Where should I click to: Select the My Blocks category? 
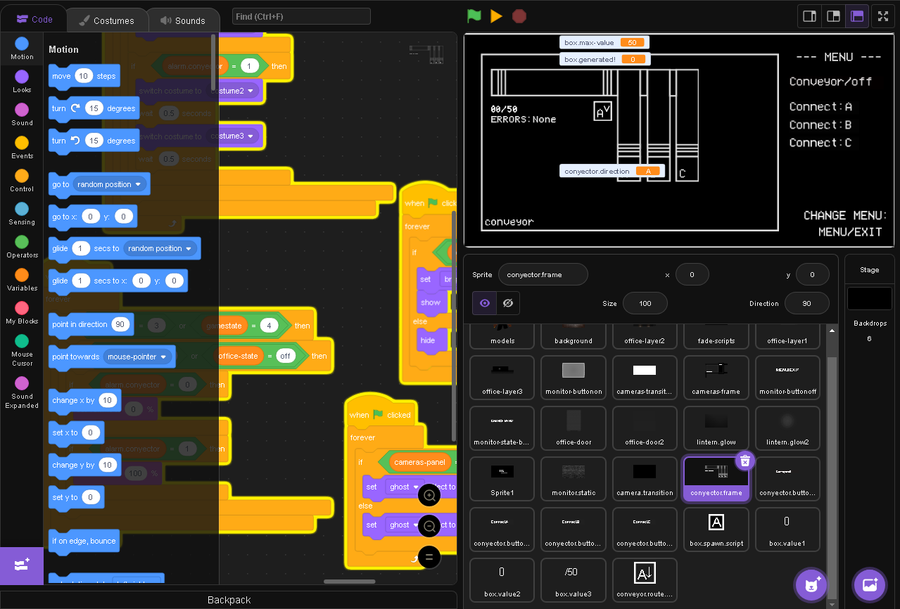click(22, 313)
